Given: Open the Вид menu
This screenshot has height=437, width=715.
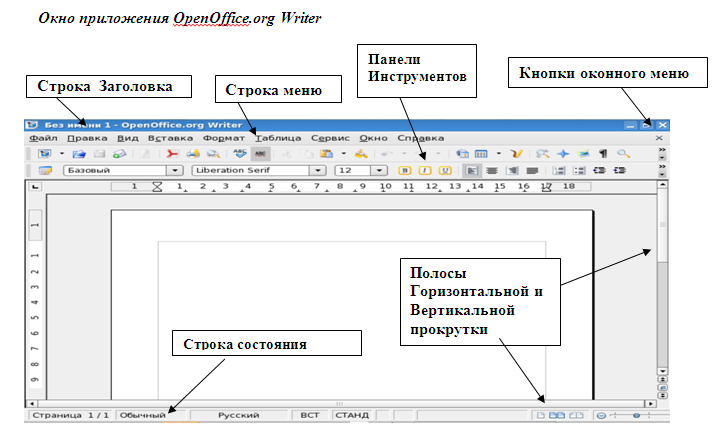Looking at the screenshot, I should coord(128,138).
